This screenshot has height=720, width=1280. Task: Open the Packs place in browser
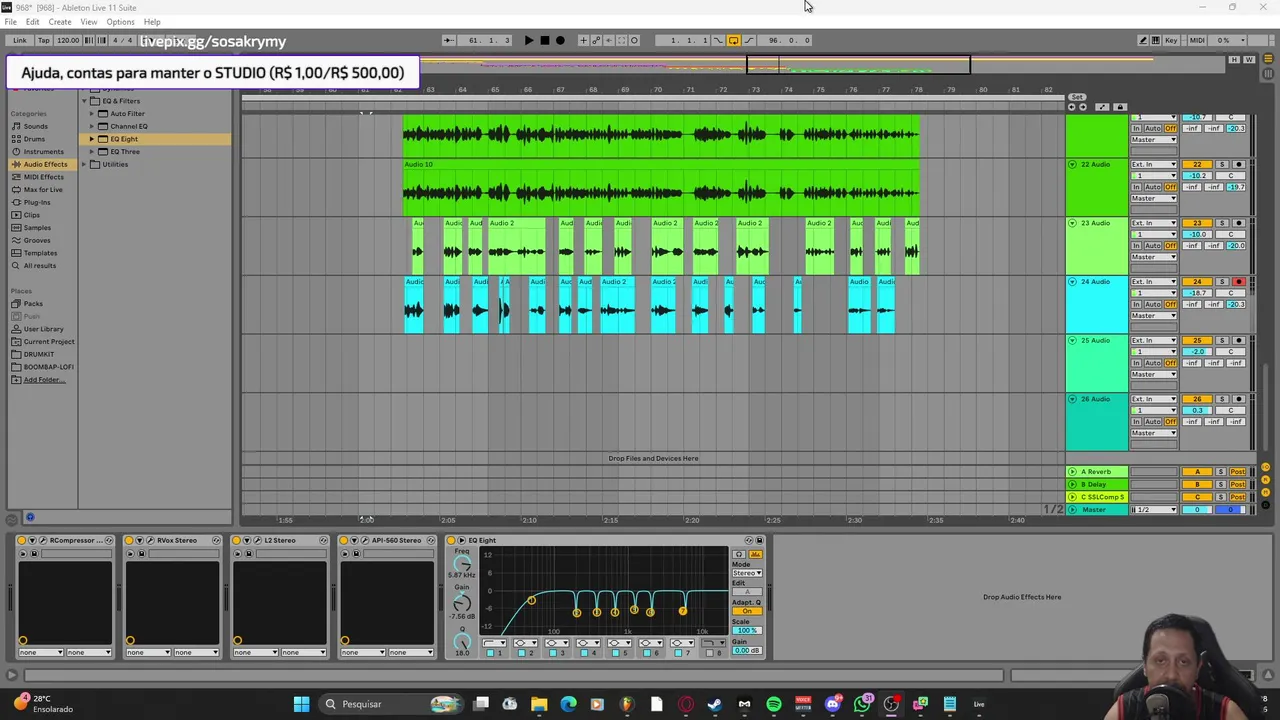[33, 304]
